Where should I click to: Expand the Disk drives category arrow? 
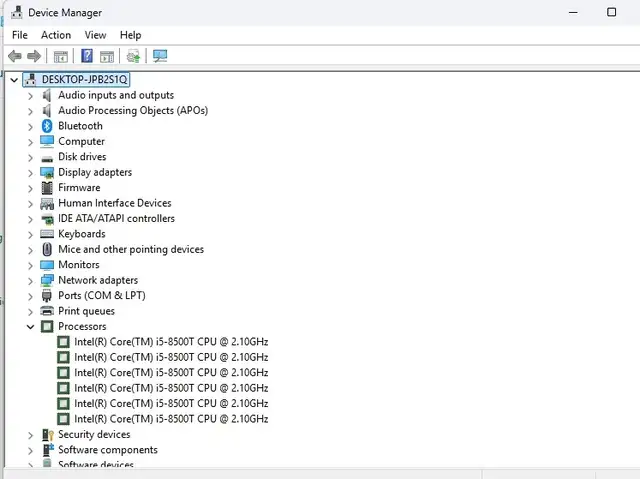(x=30, y=157)
